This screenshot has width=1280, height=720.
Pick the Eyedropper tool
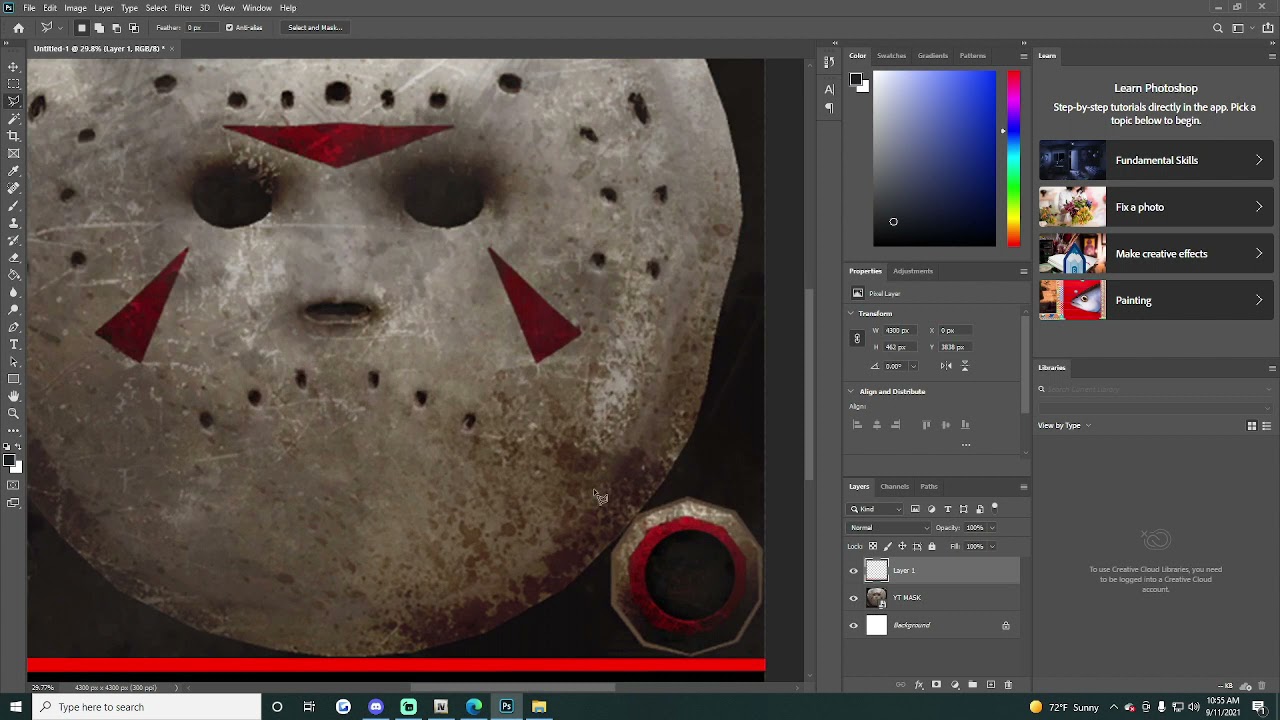tap(14, 171)
